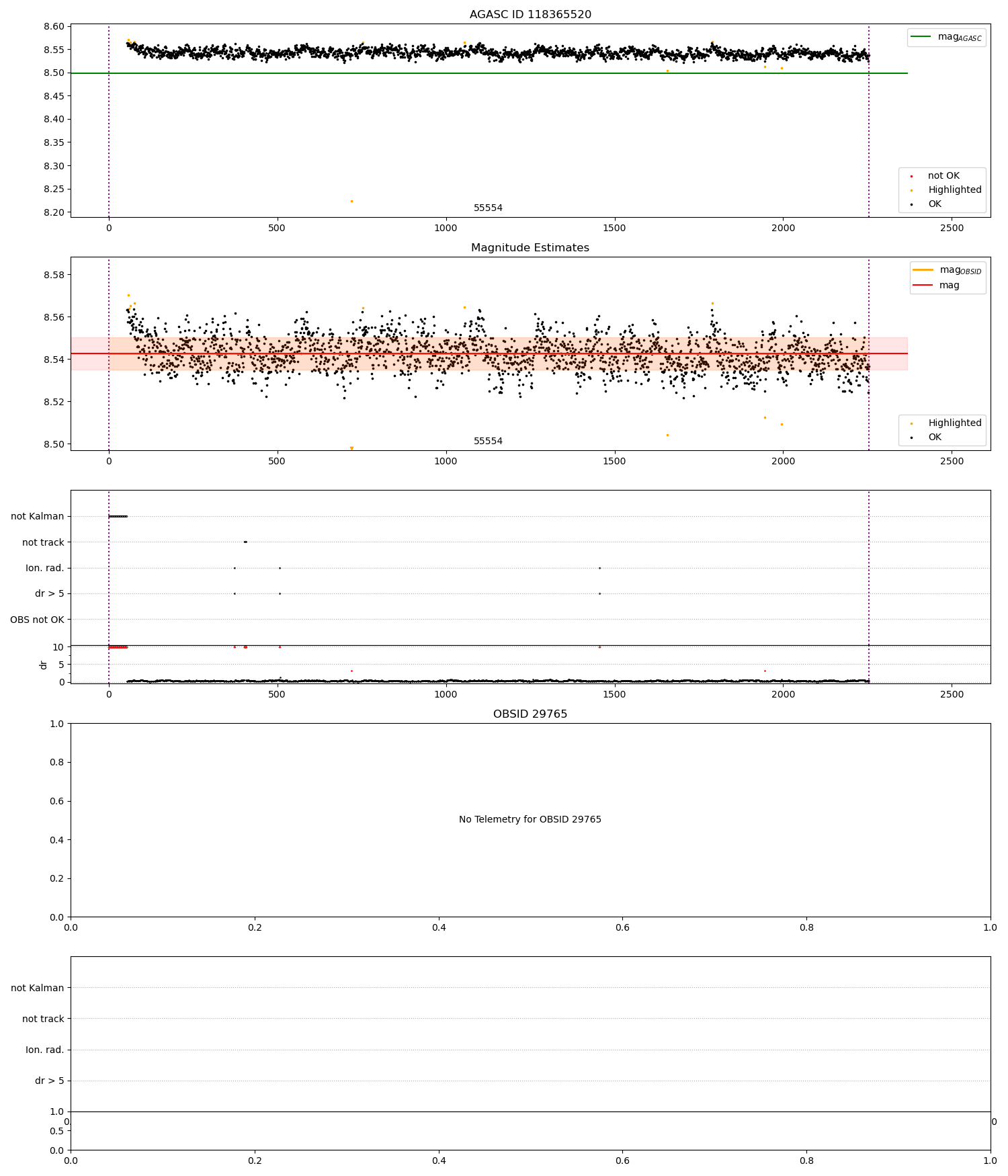The height and width of the screenshot is (1176, 1008).
Task: Click the orange mag OBSID legend line swatch
Action: click(923, 270)
